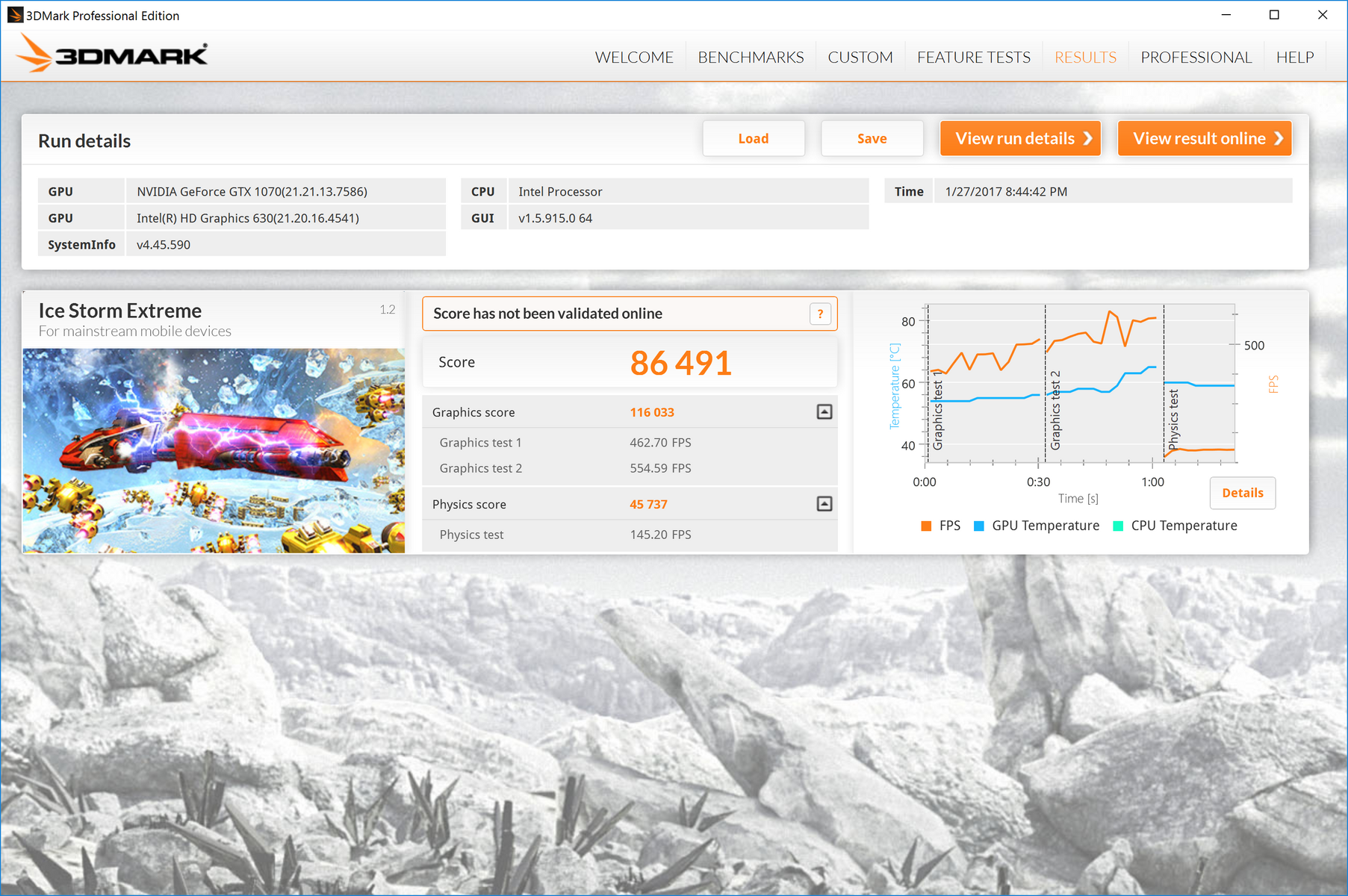
Task: Click the Physics score value 45 737
Action: pyautogui.click(x=648, y=505)
